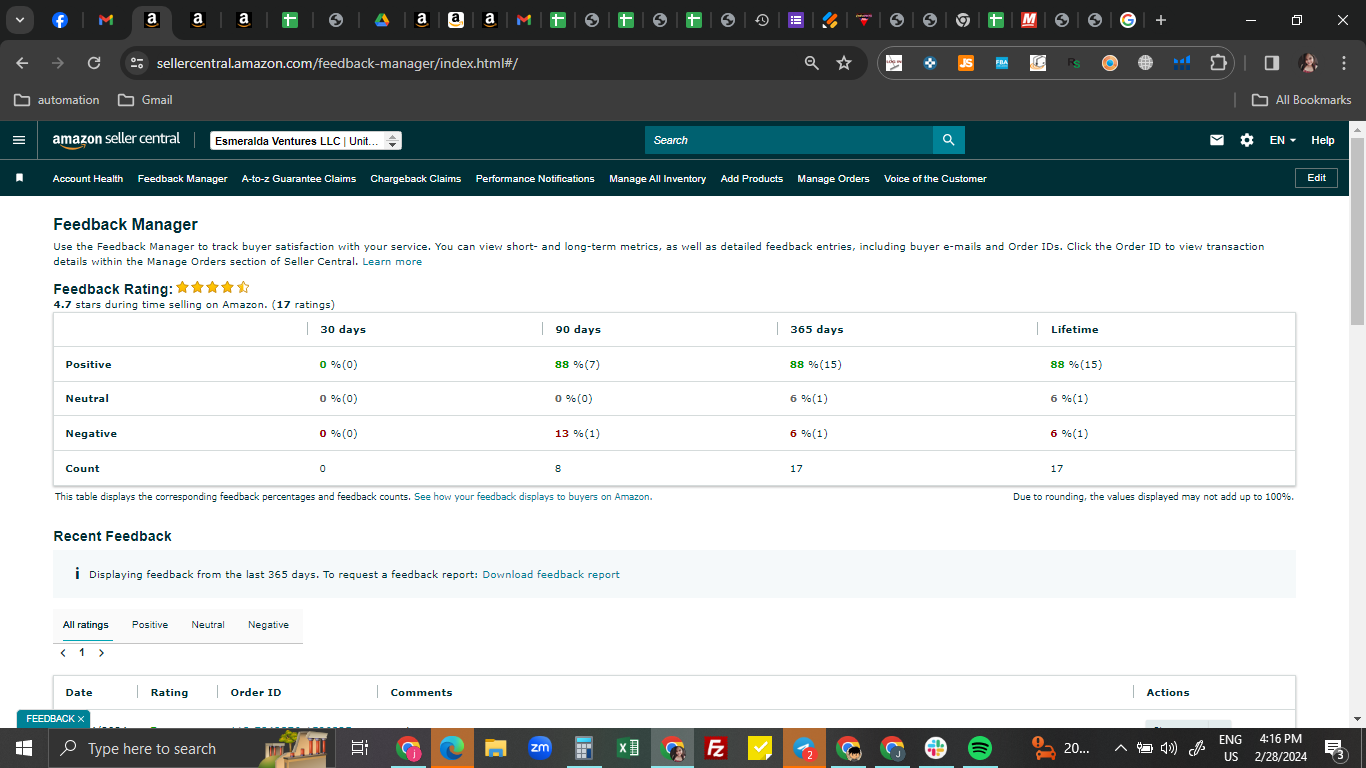Screen dimensions: 1366x768
Task: Go back to the previous page
Action: pyautogui.click(x=23, y=63)
